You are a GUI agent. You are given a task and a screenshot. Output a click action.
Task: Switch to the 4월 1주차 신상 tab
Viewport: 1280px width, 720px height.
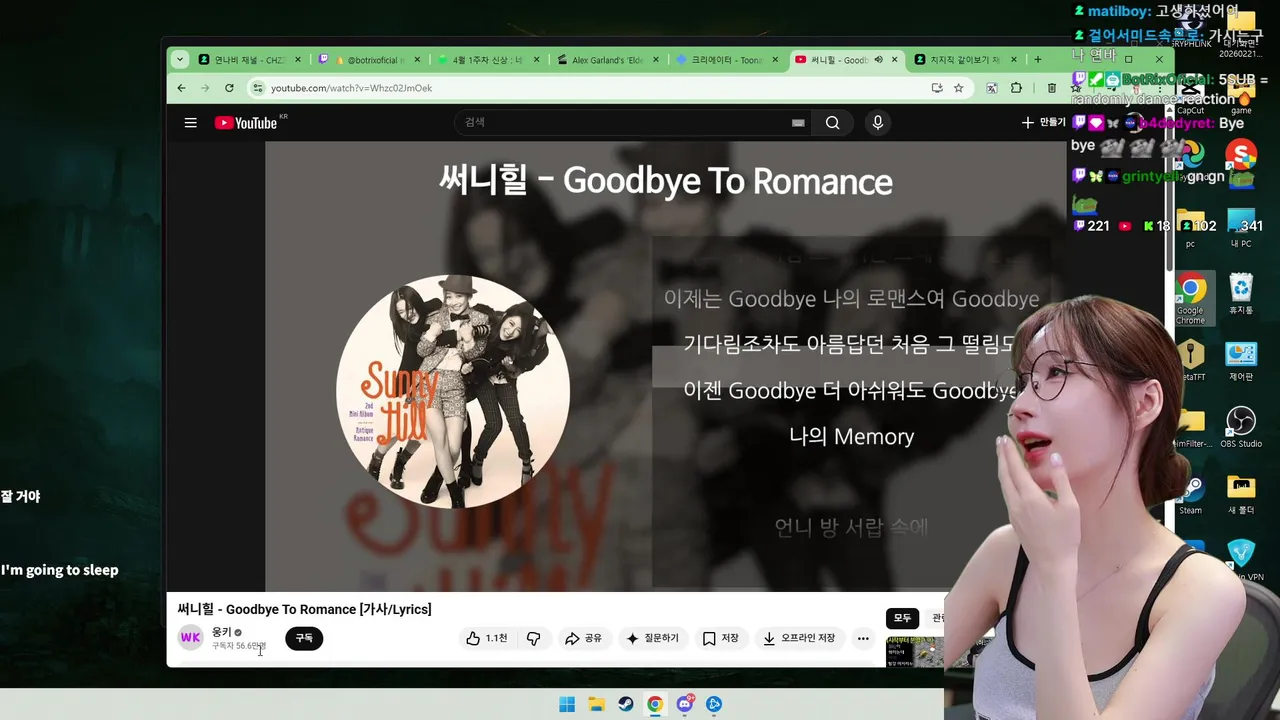489,60
